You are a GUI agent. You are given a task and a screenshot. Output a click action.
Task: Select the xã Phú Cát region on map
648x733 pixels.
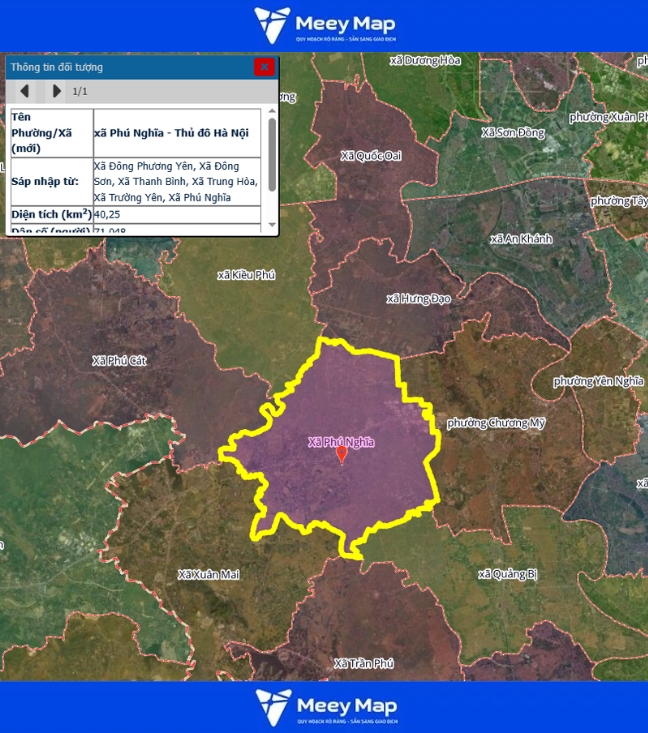click(x=119, y=360)
